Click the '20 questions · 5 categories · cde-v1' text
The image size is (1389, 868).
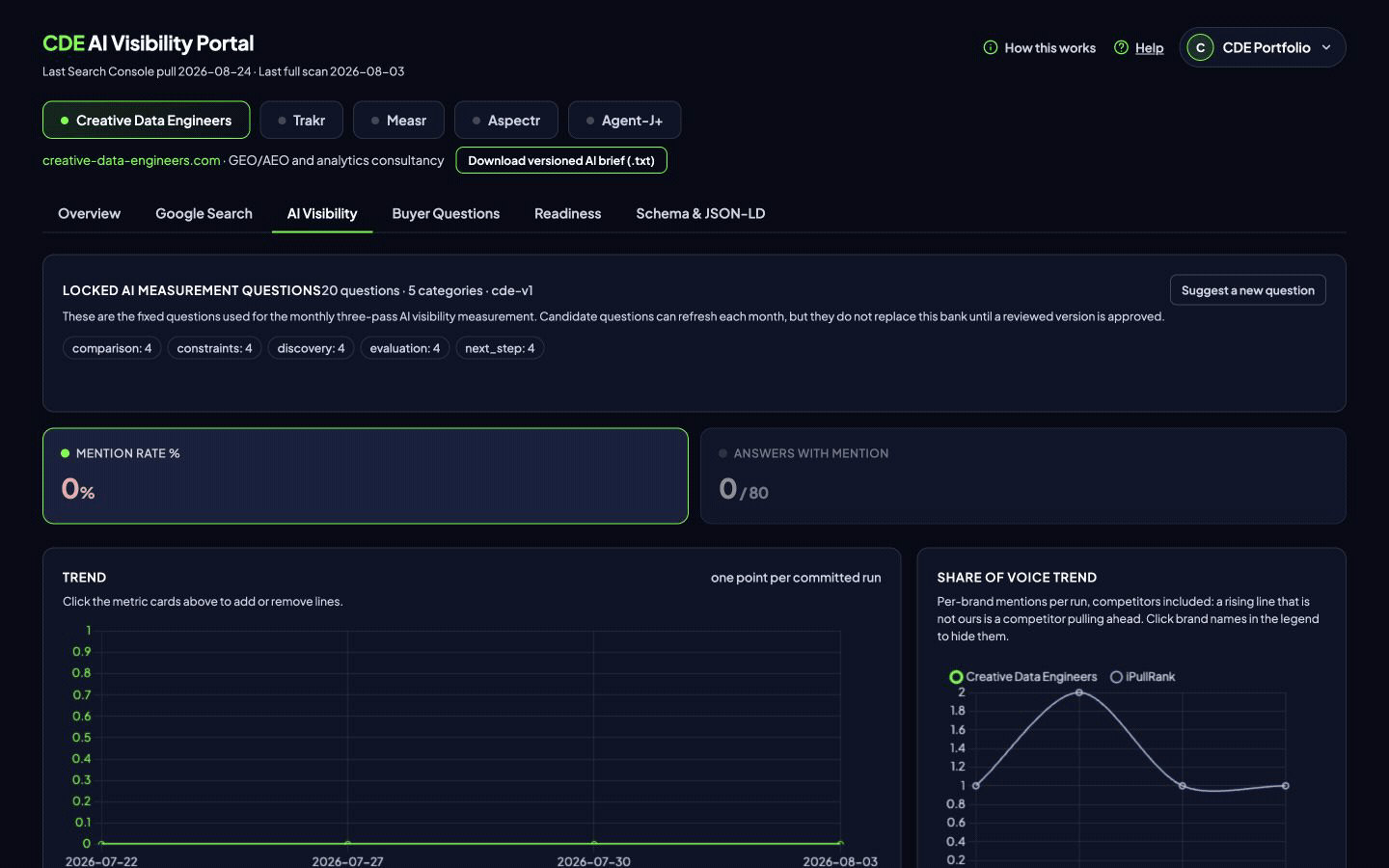[427, 290]
